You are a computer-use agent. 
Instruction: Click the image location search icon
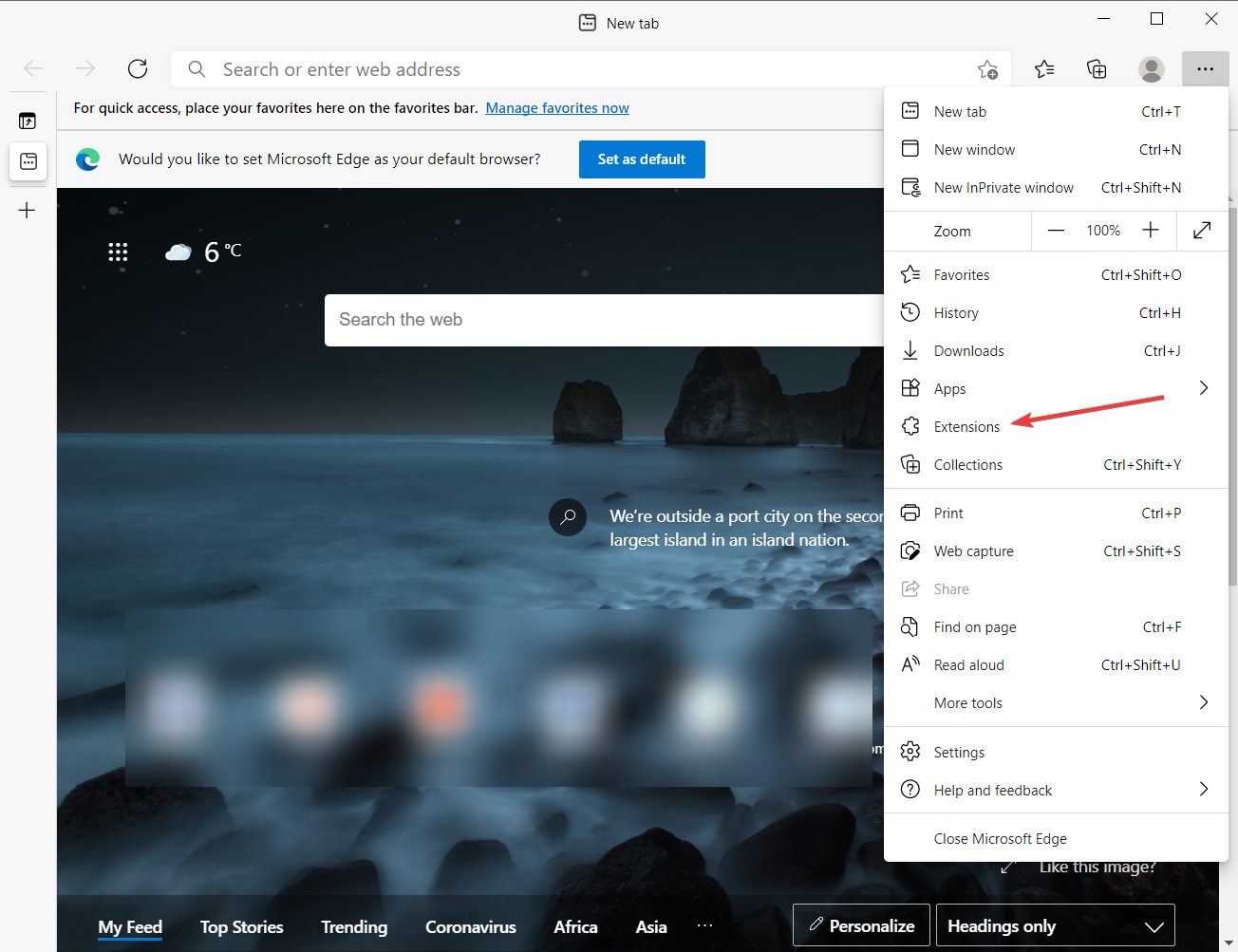coord(568,516)
